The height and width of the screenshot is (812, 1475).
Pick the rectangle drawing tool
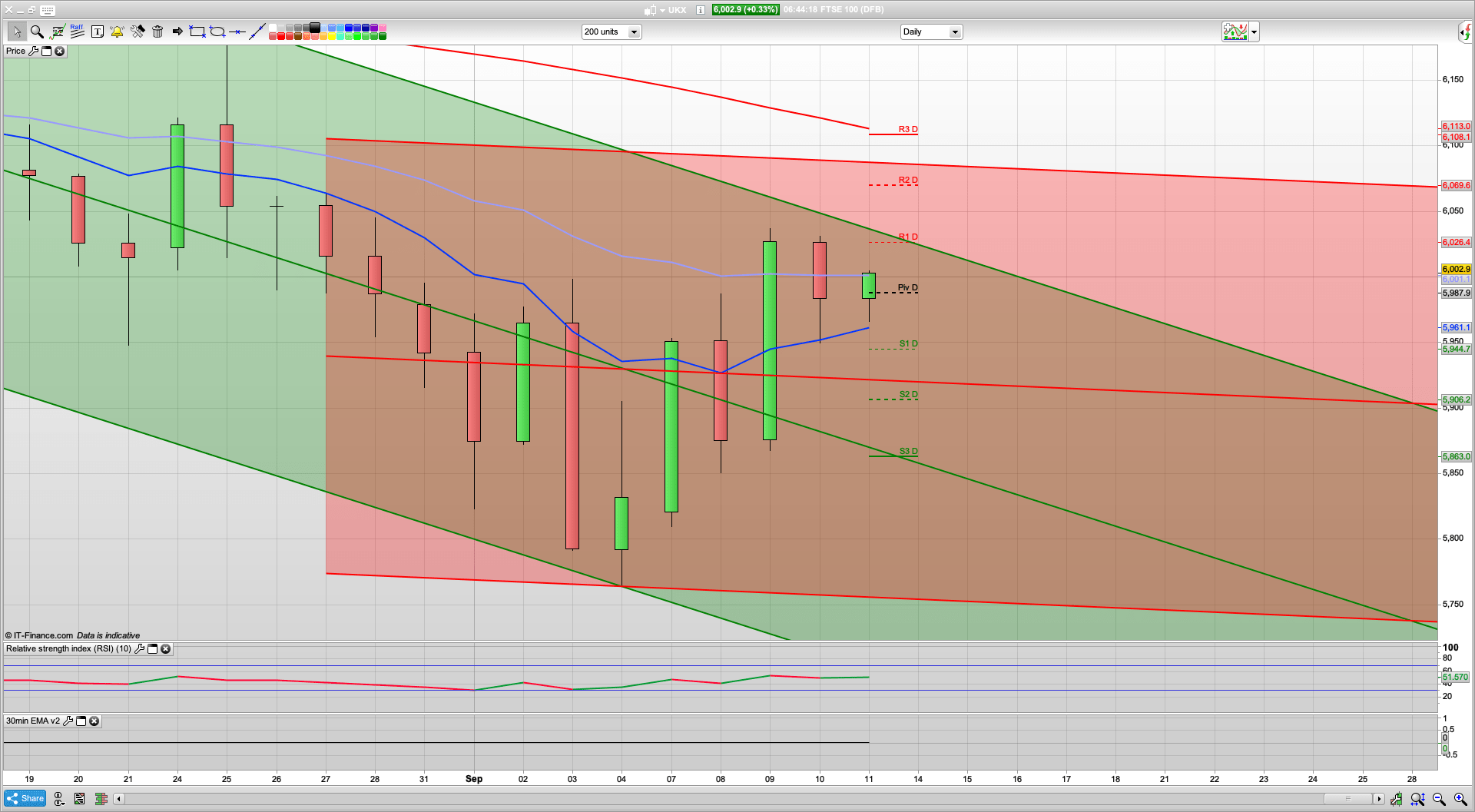pyautogui.click(x=196, y=31)
